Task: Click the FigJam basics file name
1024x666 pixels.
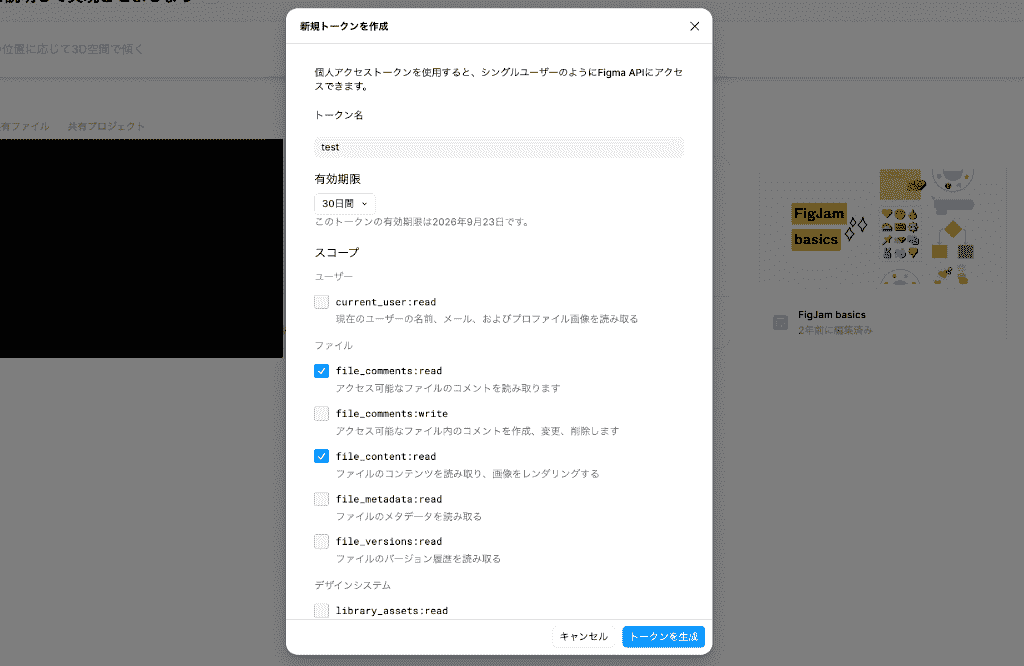Action: click(831, 315)
